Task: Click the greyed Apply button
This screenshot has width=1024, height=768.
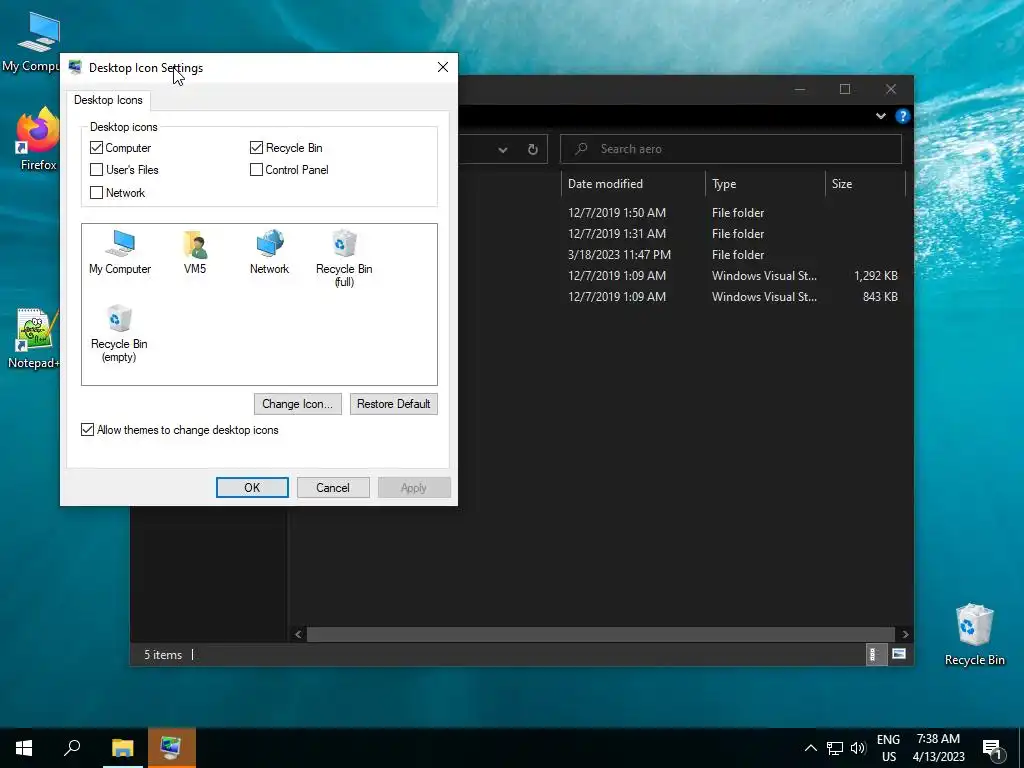Action: click(414, 488)
